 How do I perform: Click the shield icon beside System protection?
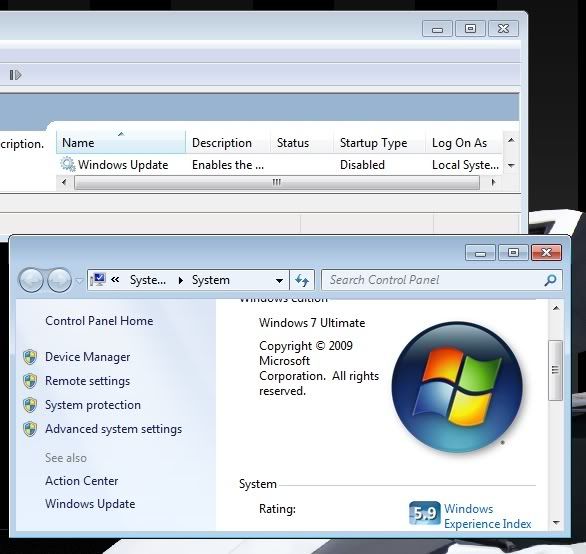(30, 405)
